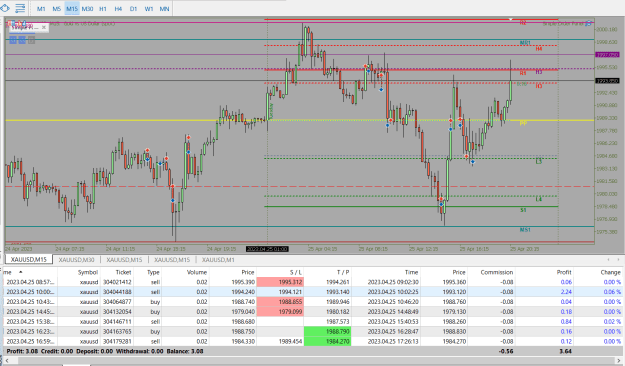Switch chart to H4 timeframe
Screen dimensions: 625x366
coord(118,8)
